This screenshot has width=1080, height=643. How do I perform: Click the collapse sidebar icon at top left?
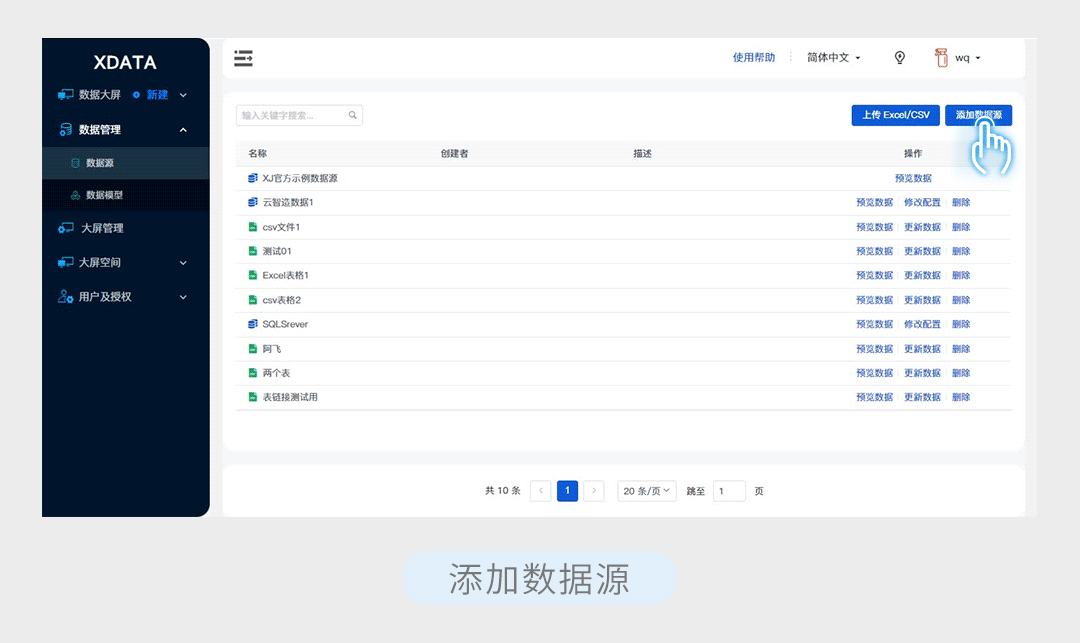(x=243, y=58)
